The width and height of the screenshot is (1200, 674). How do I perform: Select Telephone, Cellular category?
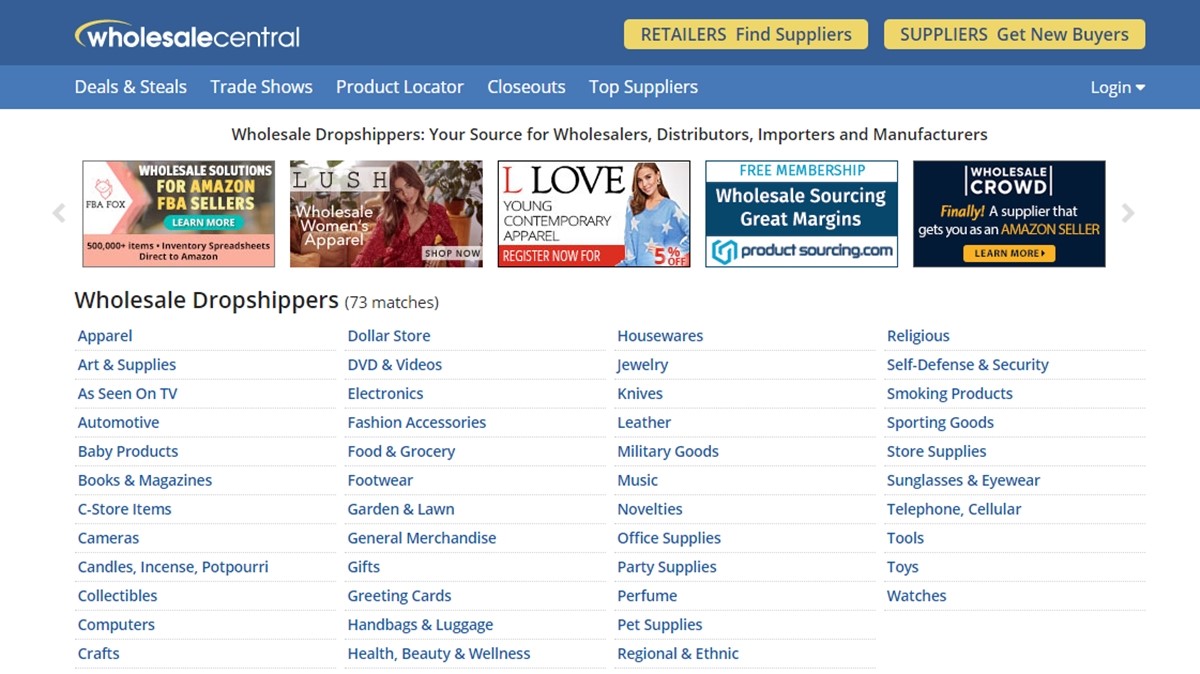954,510
